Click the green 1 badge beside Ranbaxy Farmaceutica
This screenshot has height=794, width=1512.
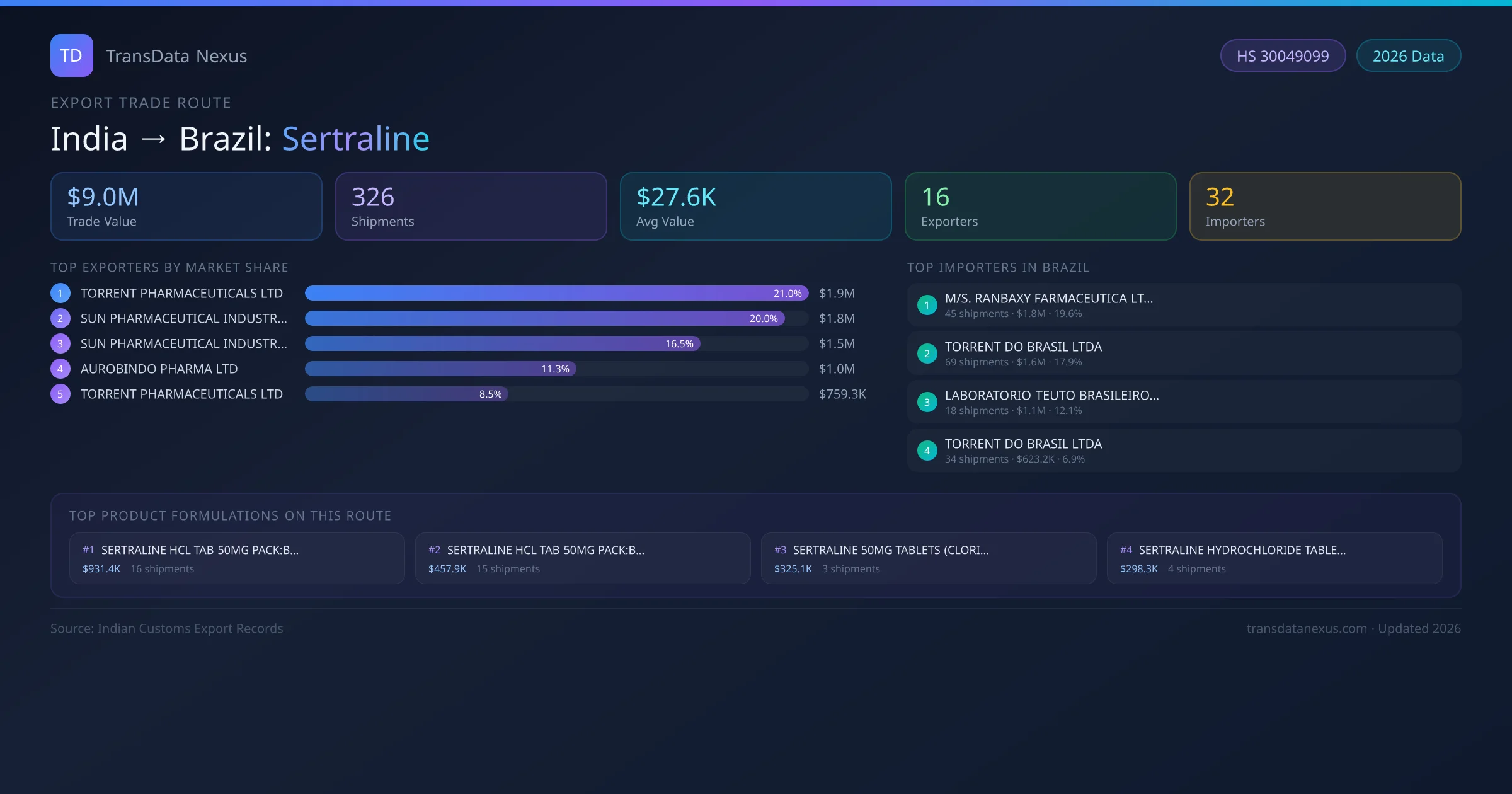coord(927,305)
